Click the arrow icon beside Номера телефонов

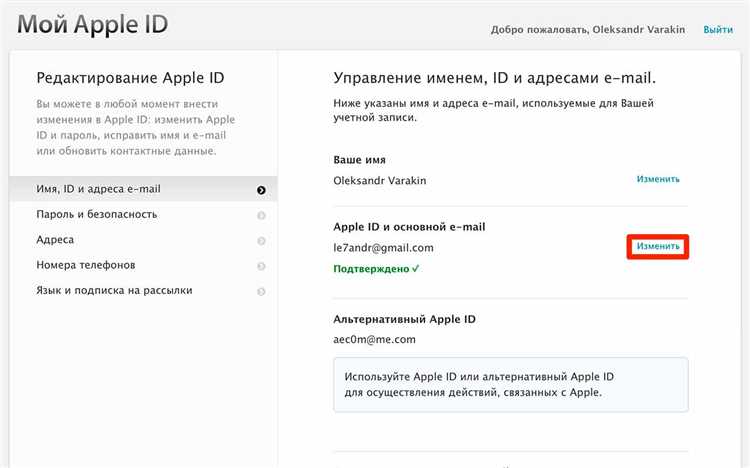click(261, 266)
